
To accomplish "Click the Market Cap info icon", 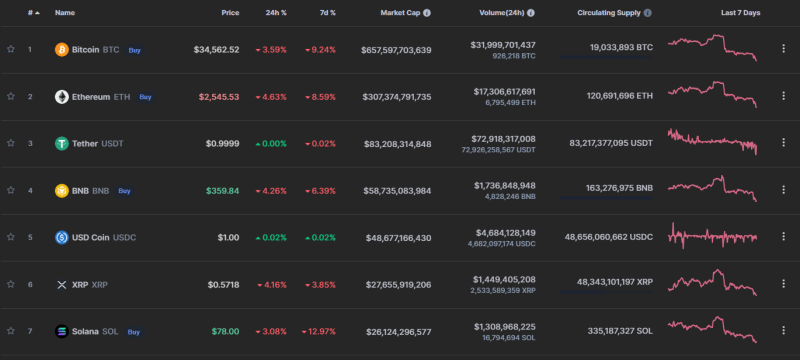I will [x=427, y=13].
